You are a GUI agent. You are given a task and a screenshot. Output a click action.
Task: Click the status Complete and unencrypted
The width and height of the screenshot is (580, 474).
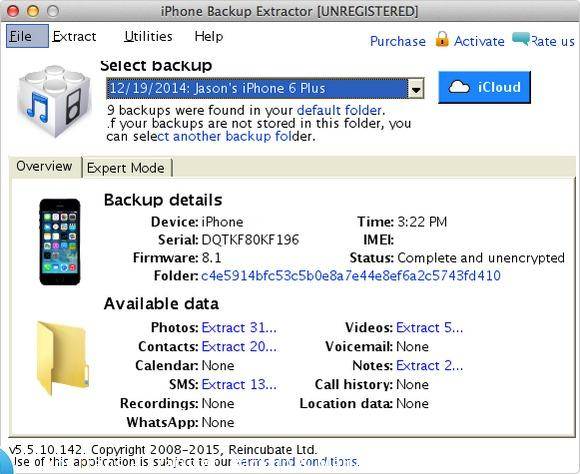(x=481, y=258)
